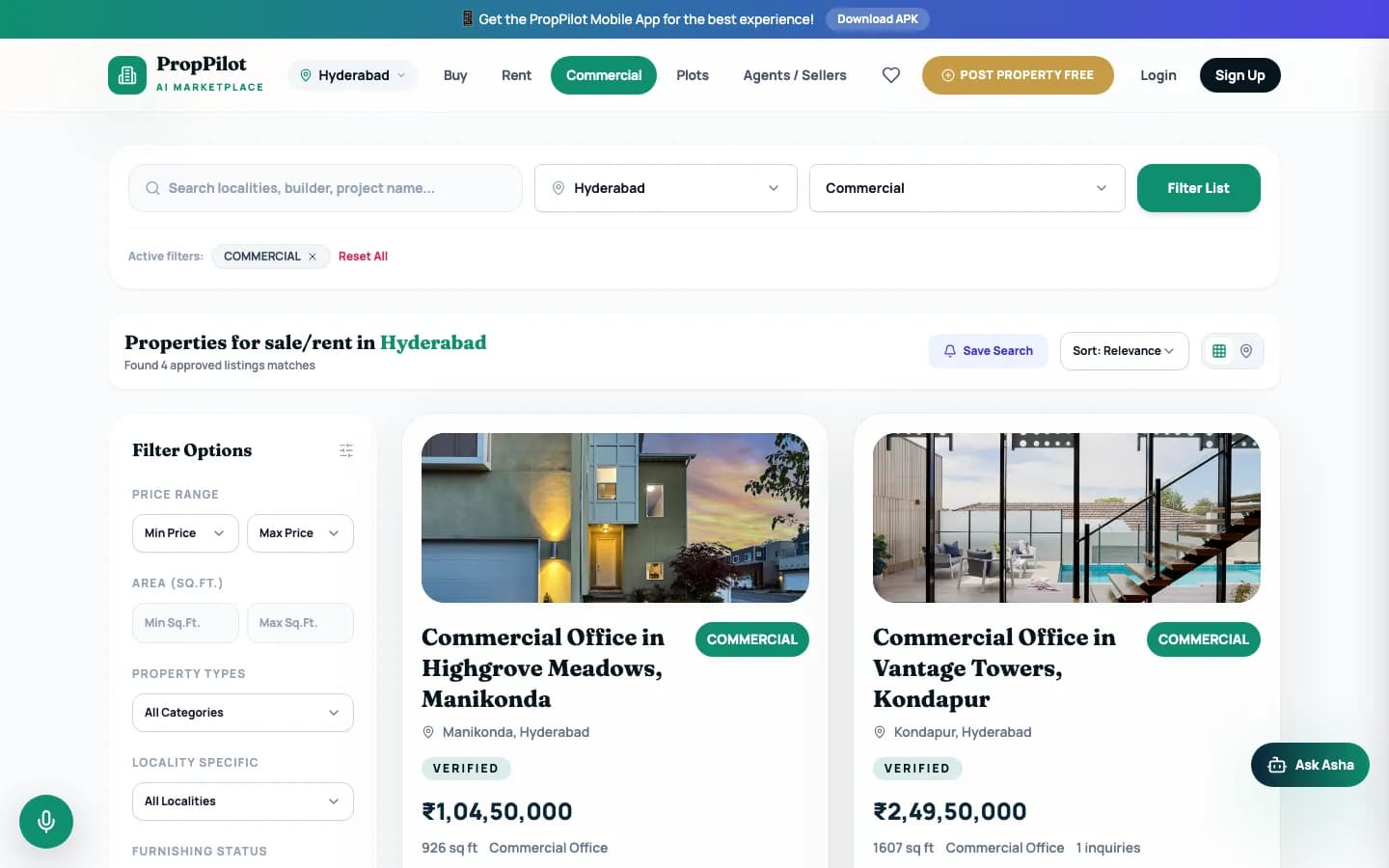Viewport: 1389px width, 868px height.
Task: Open the wishlist heart icon
Action: pos(891,75)
